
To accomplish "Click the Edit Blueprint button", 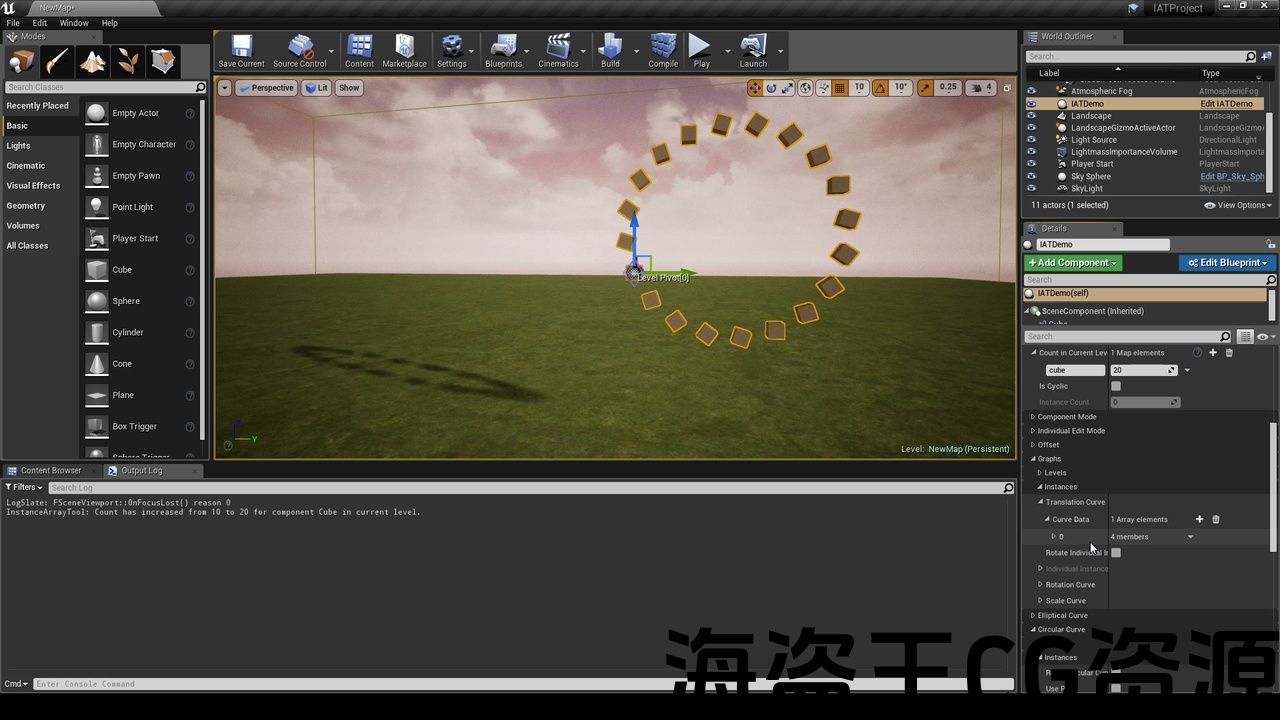I will [1226, 263].
